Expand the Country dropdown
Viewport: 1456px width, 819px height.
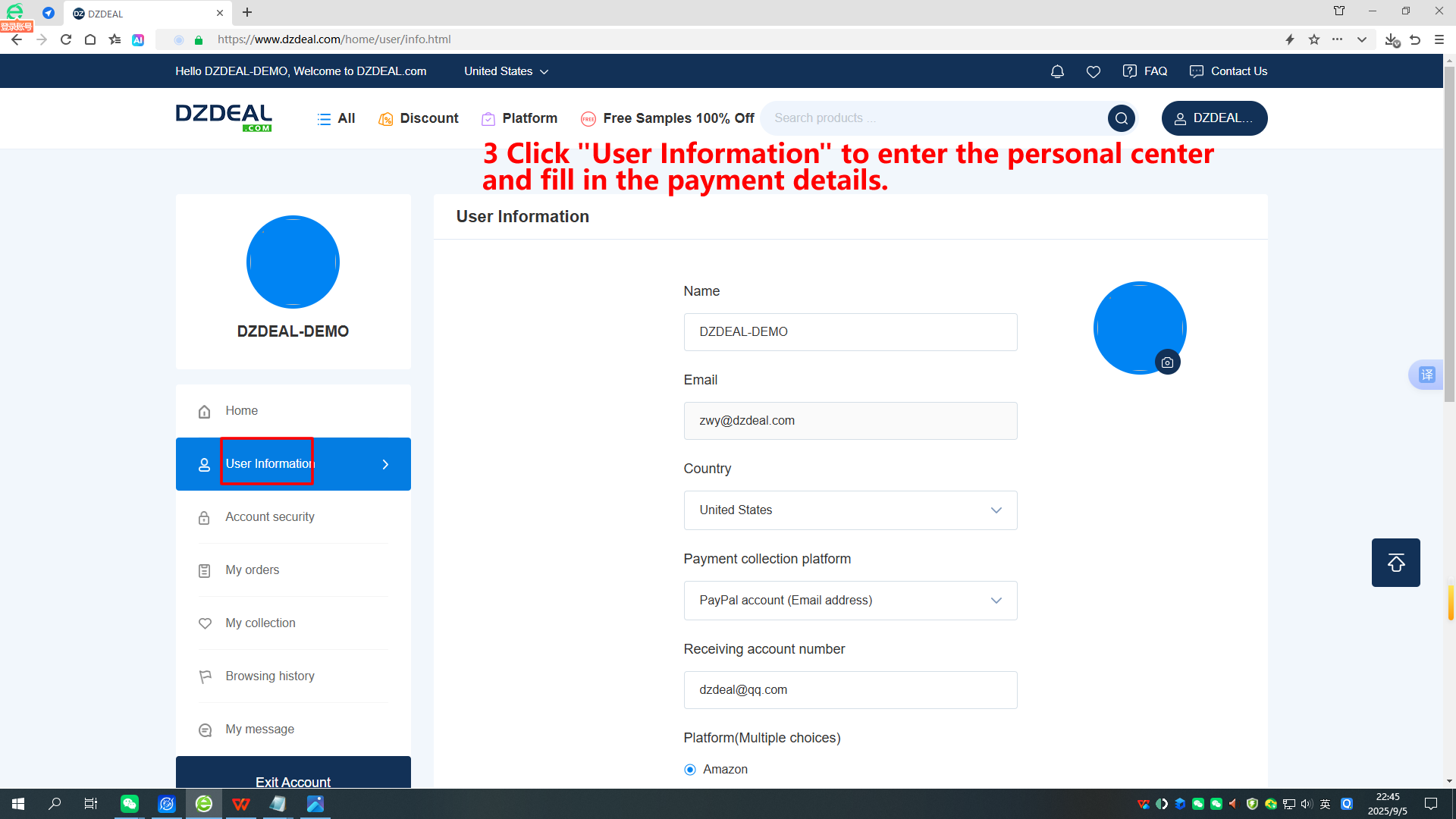point(850,510)
